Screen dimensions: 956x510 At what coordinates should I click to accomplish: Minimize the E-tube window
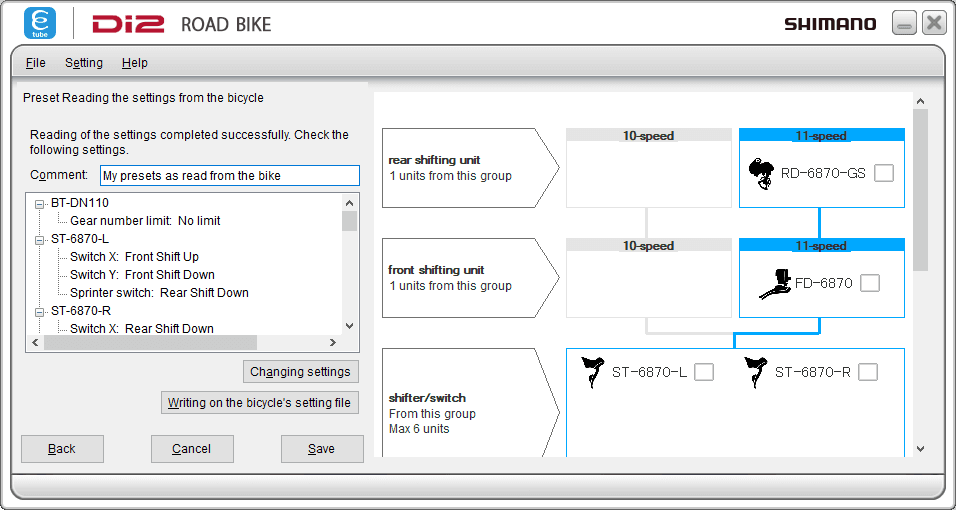pyautogui.click(x=904, y=23)
